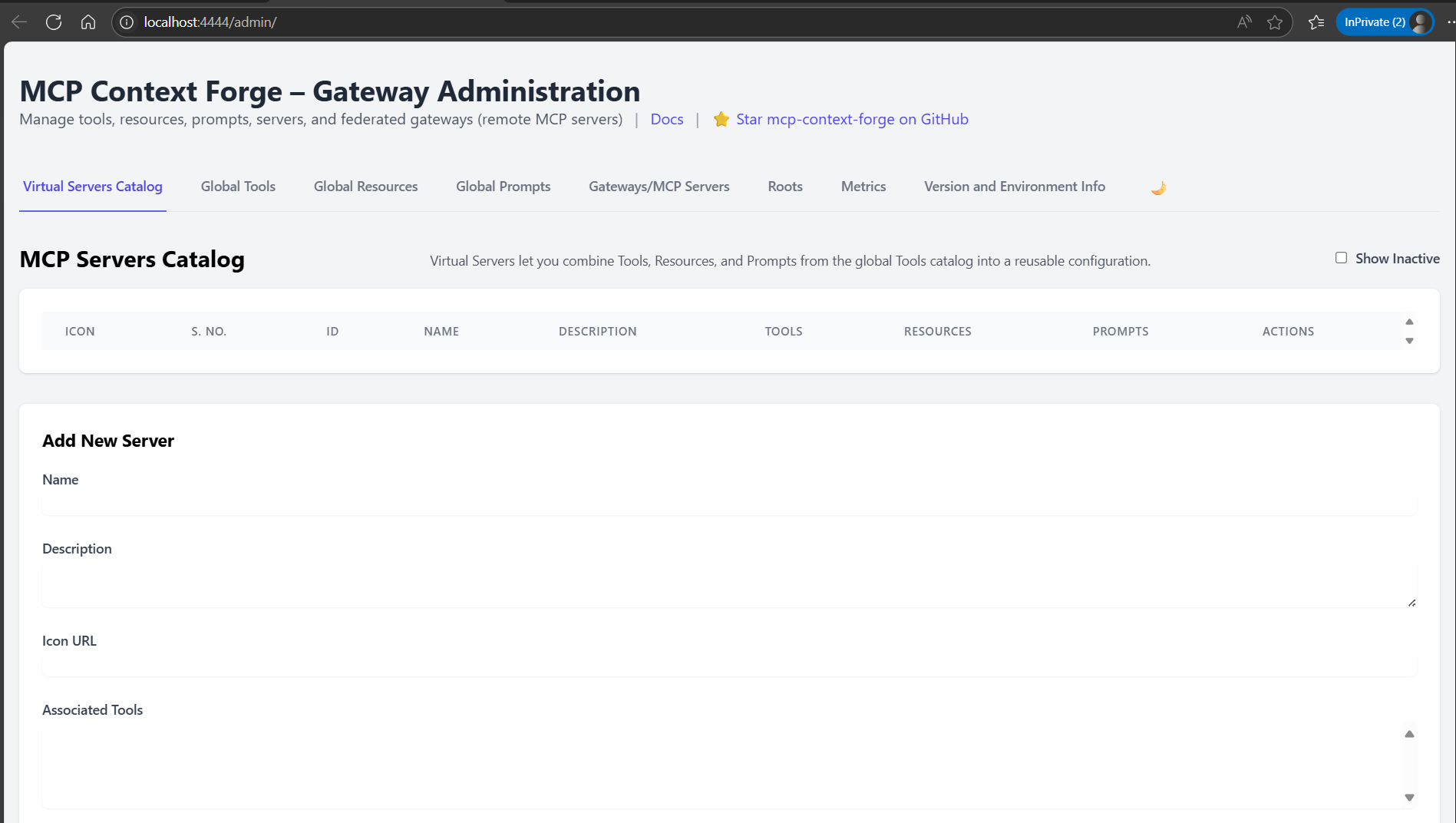The height and width of the screenshot is (823, 1456).
Task: Click the DESCRIPTION column header
Action: tap(598, 332)
